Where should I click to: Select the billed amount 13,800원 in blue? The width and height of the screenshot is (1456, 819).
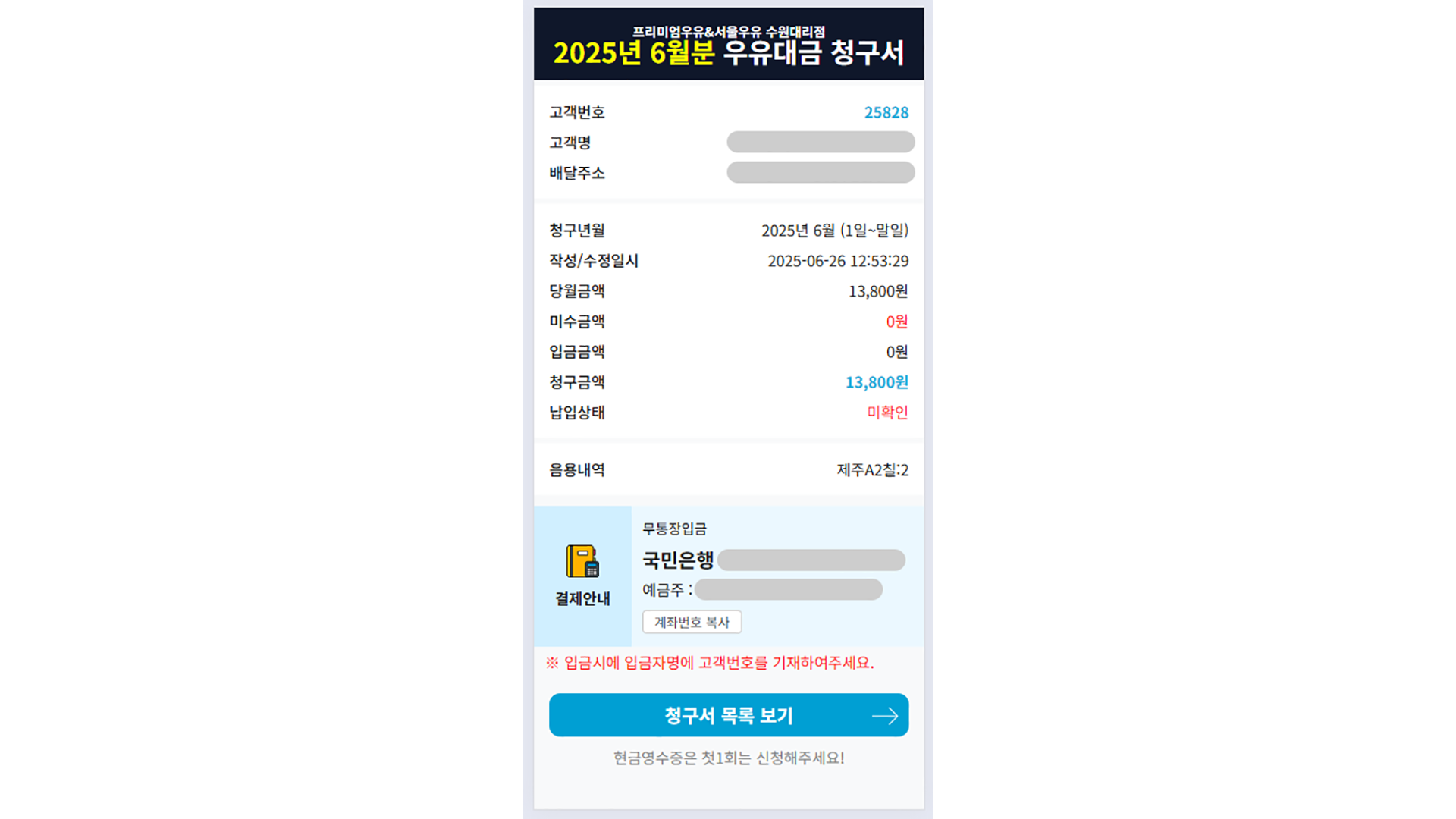877,382
